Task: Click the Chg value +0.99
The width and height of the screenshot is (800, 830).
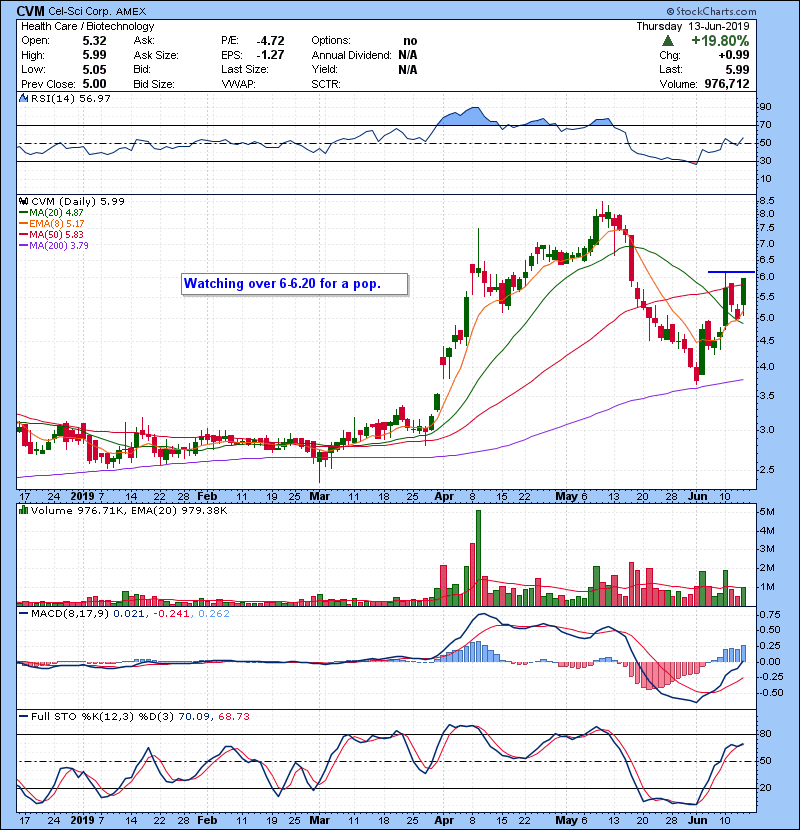Action: pyautogui.click(x=734, y=55)
